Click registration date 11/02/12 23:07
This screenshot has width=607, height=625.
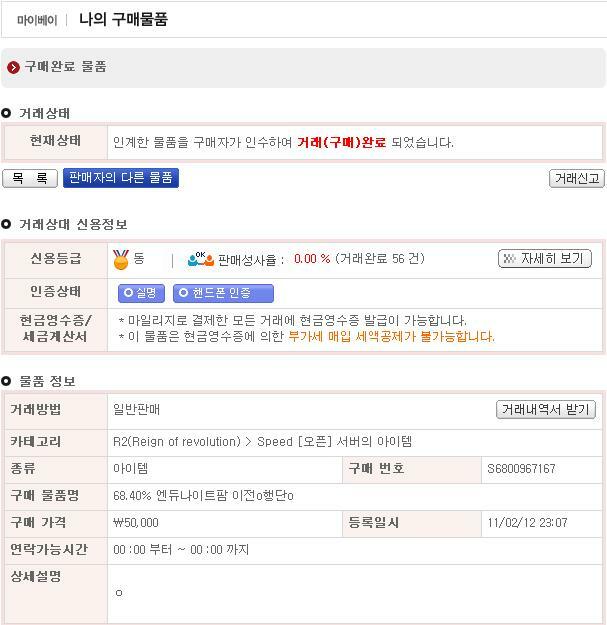coord(527,523)
